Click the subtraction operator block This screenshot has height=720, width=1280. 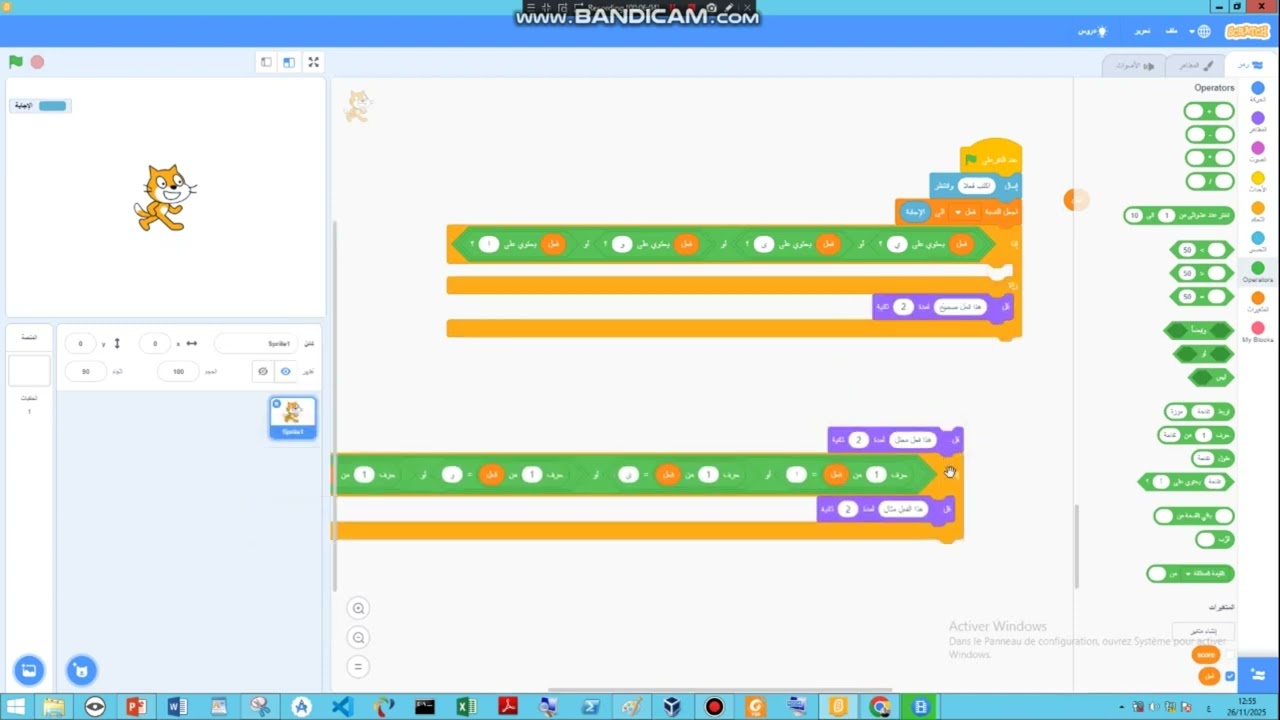pos(1209,134)
